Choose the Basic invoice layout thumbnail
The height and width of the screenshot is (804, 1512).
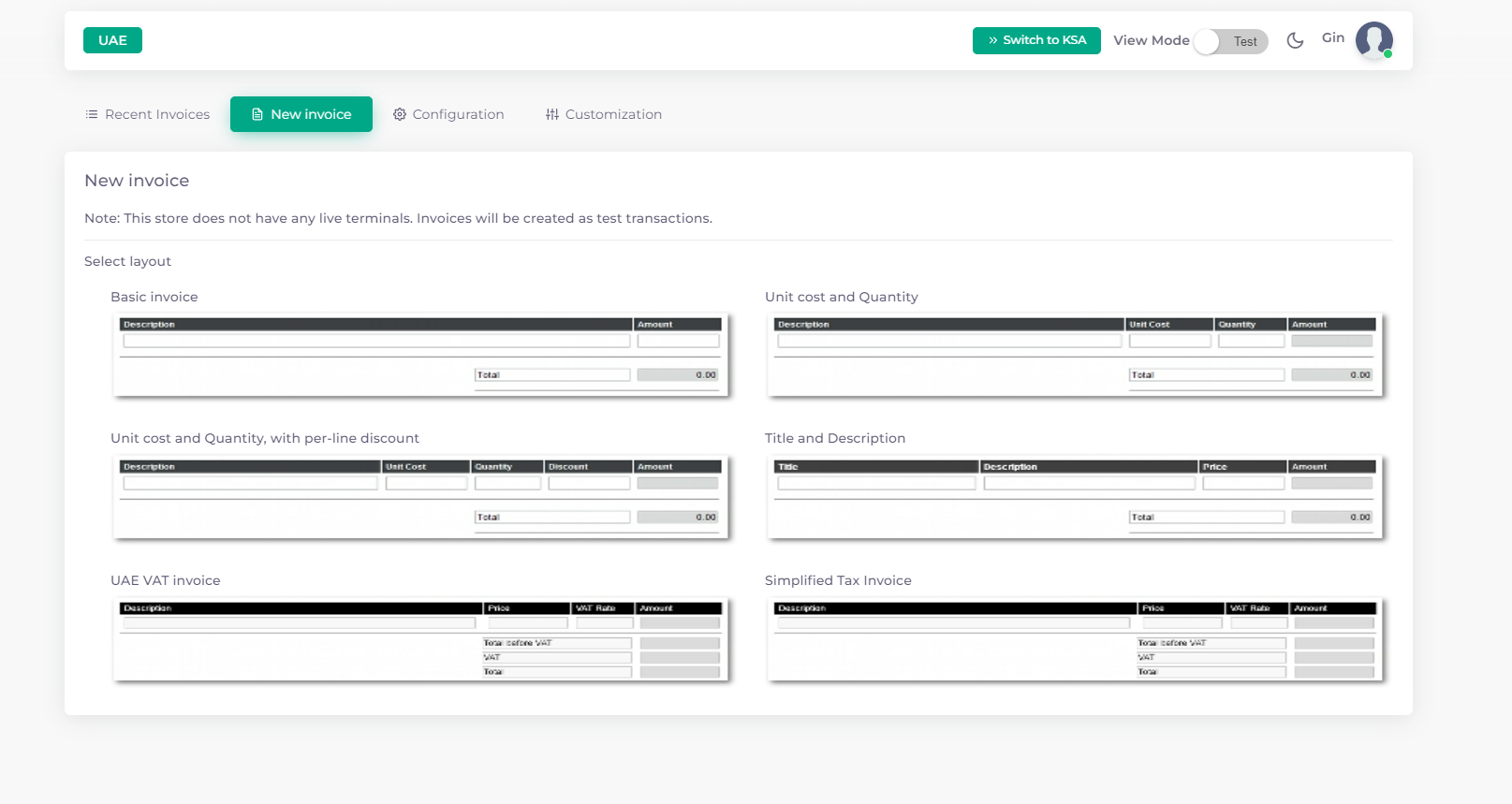point(420,355)
